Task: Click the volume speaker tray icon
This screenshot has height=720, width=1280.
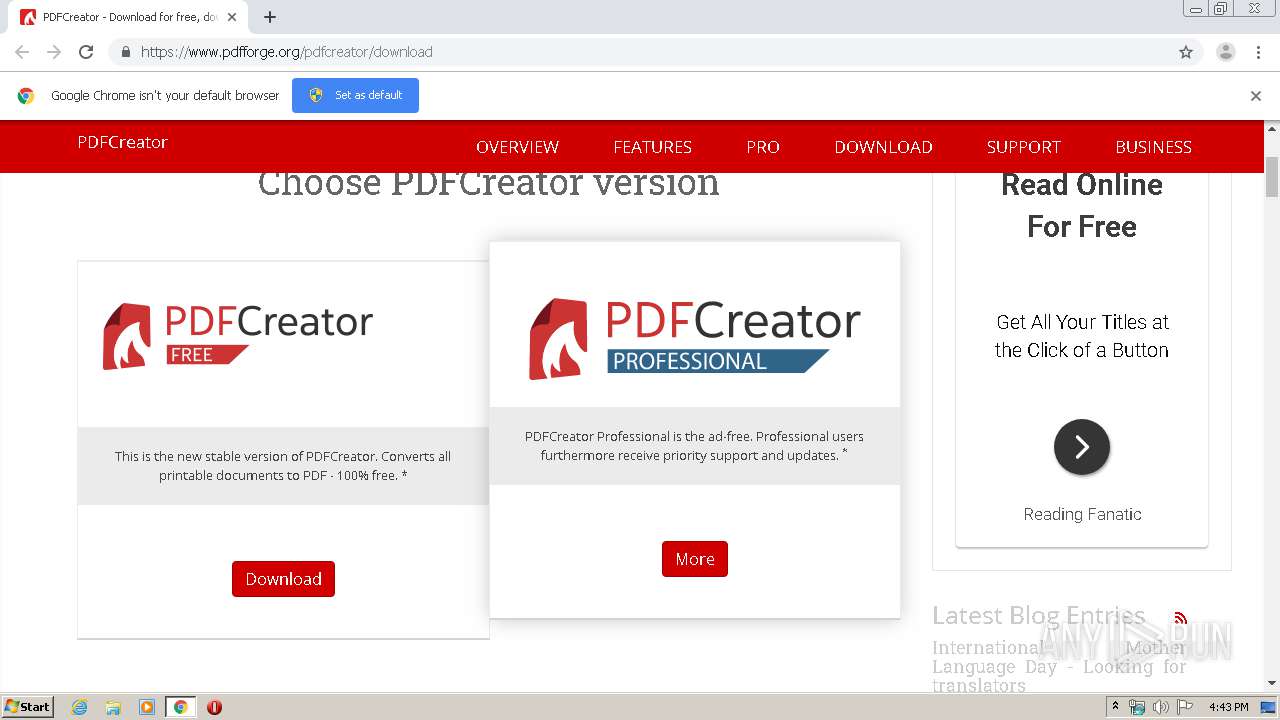Action: 1160,707
